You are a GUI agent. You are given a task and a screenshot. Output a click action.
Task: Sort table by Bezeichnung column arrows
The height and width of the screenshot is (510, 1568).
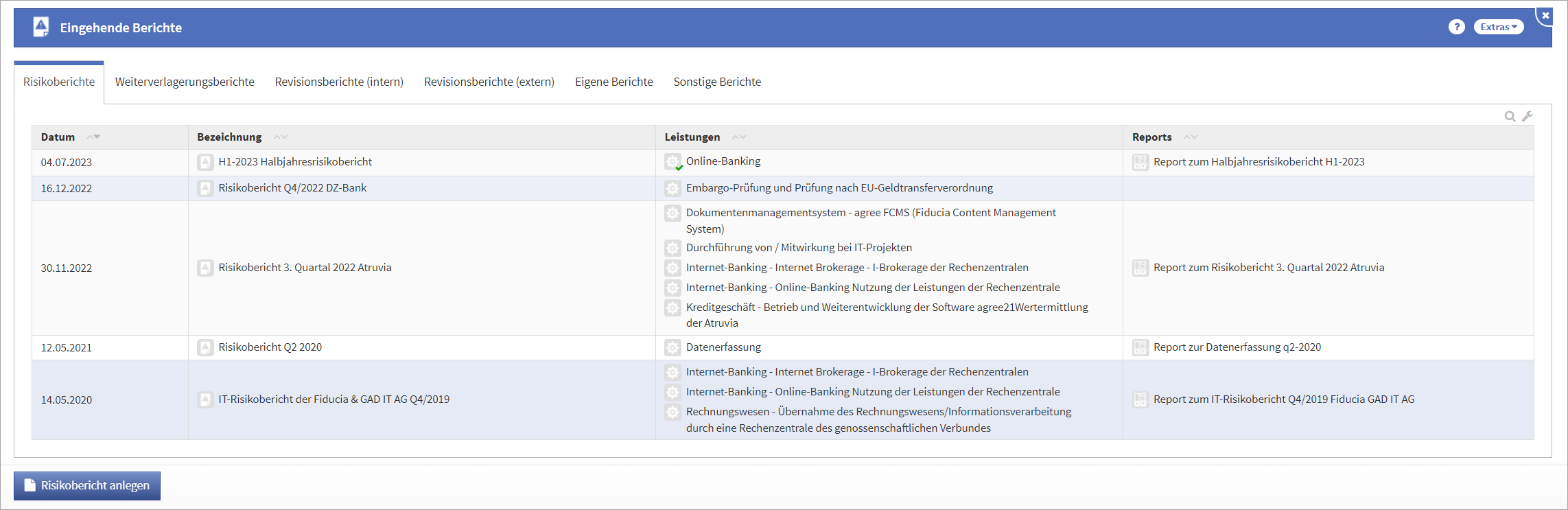click(x=281, y=137)
